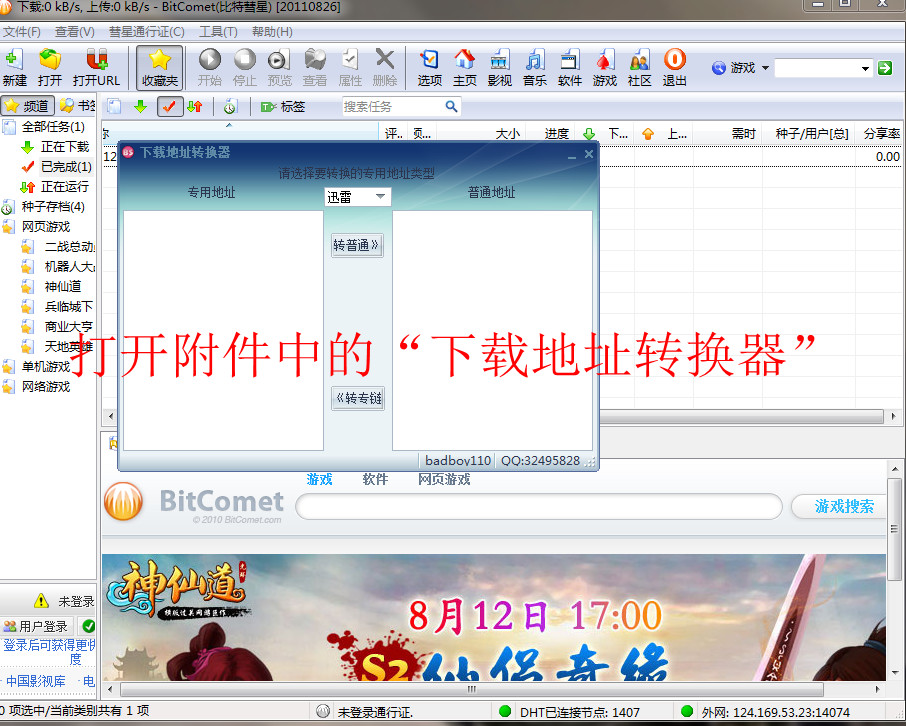This screenshot has height=726, width=906.
Task: Open the 影视 movies icon
Action: (500, 67)
